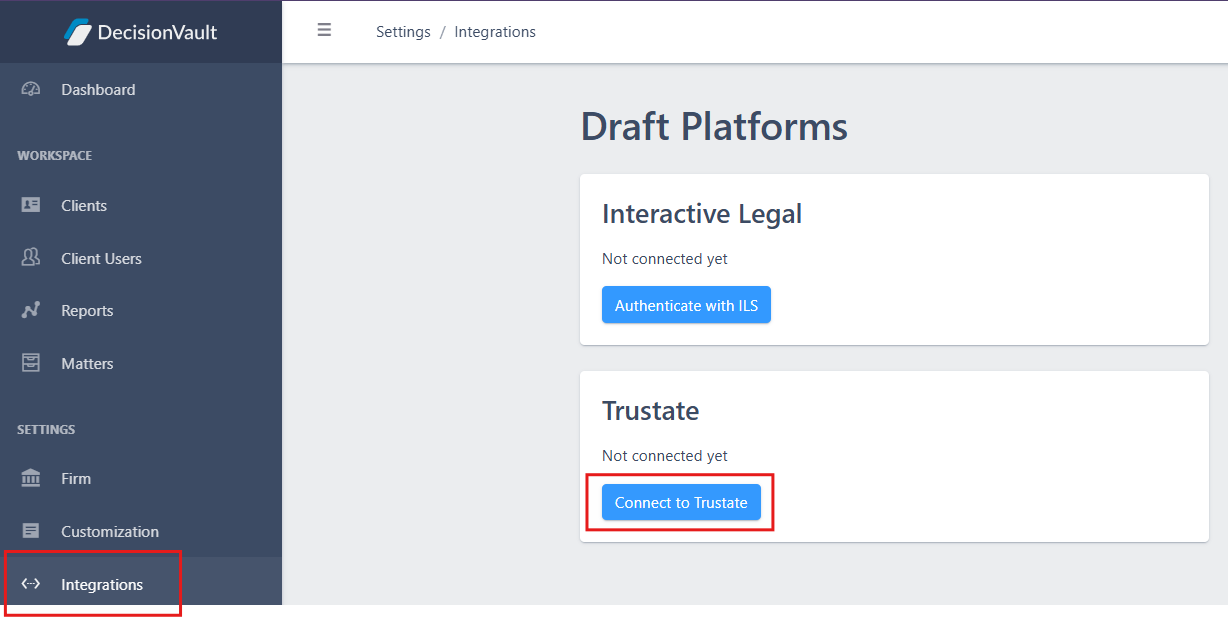
Task: Click the SETTINGS section label
Action: click(46, 430)
